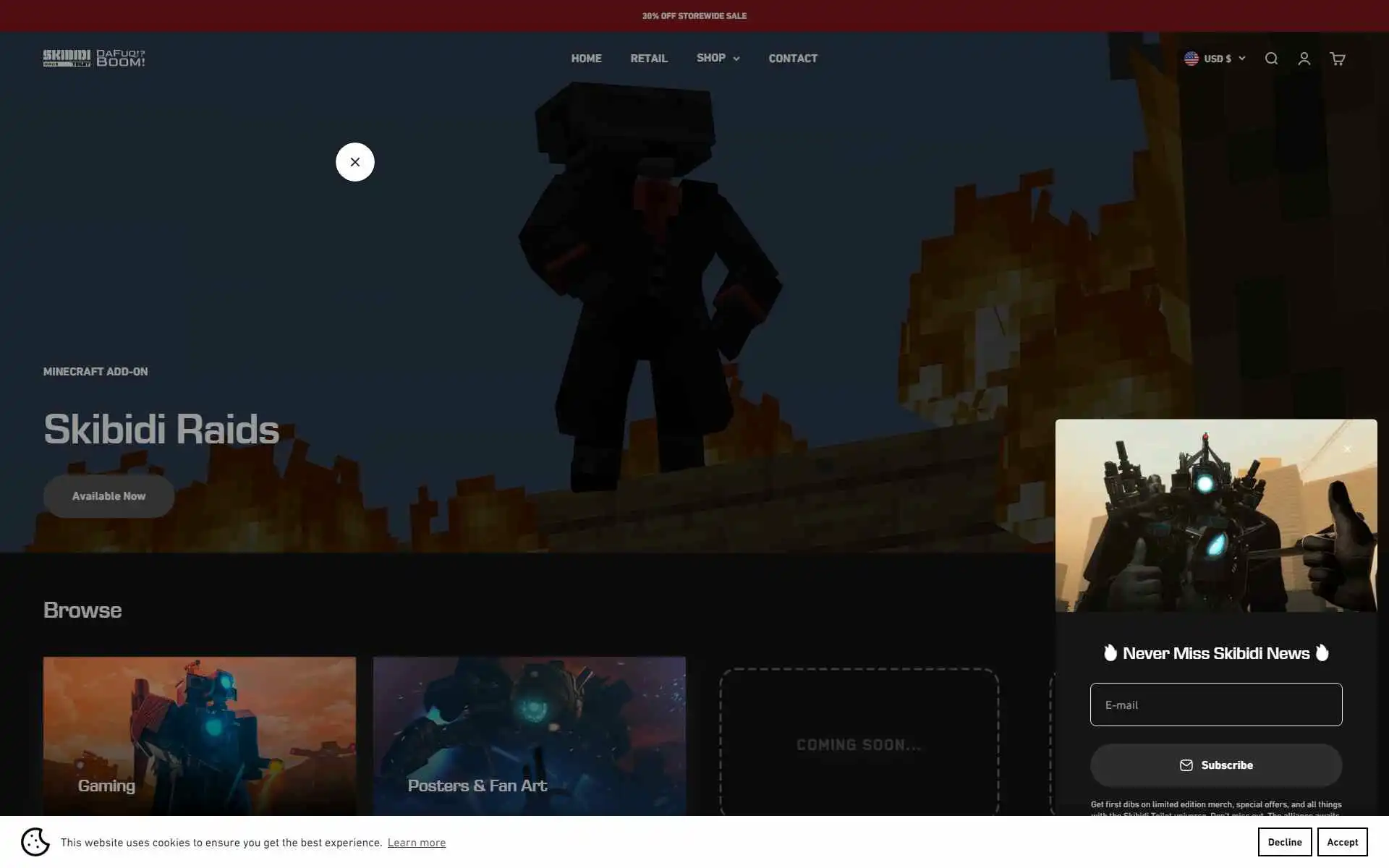Close the overlay with the white X button
Image resolution: width=1389 pixels, height=868 pixels.
(x=354, y=162)
